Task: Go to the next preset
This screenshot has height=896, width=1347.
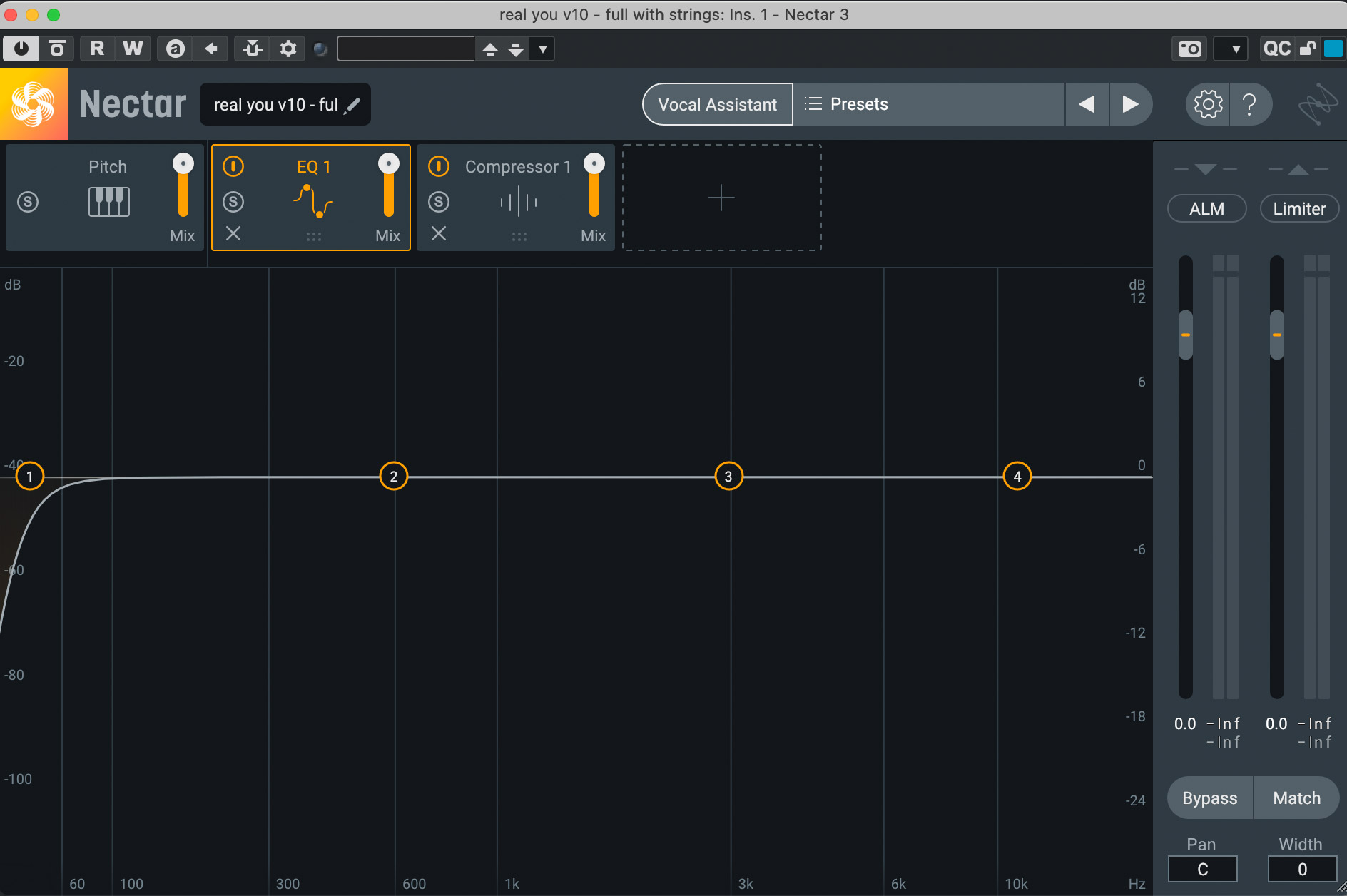Action: click(x=1130, y=104)
